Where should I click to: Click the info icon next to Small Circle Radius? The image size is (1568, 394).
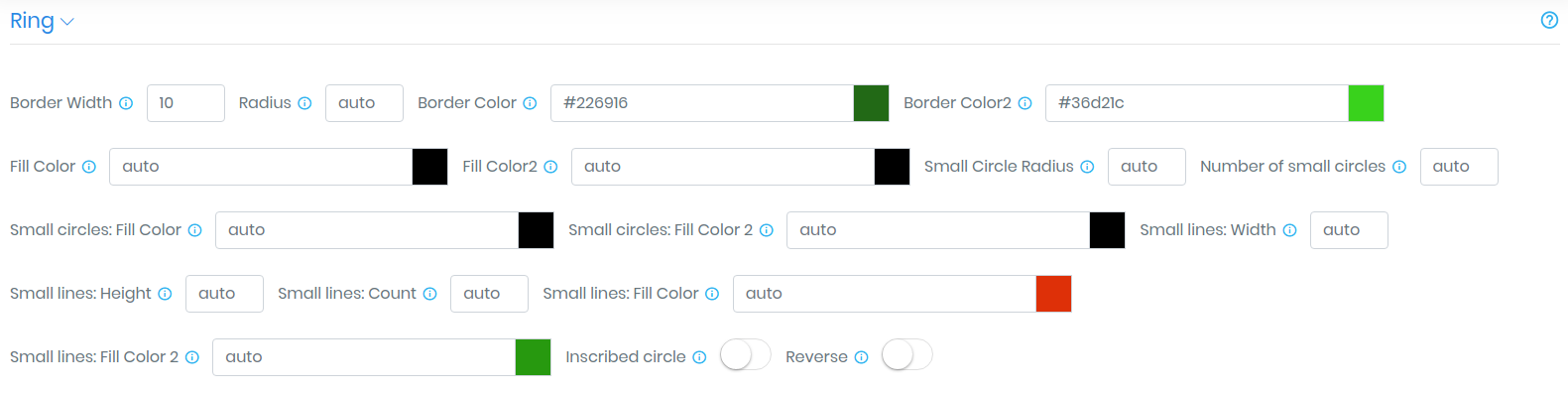pos(1087,167)
